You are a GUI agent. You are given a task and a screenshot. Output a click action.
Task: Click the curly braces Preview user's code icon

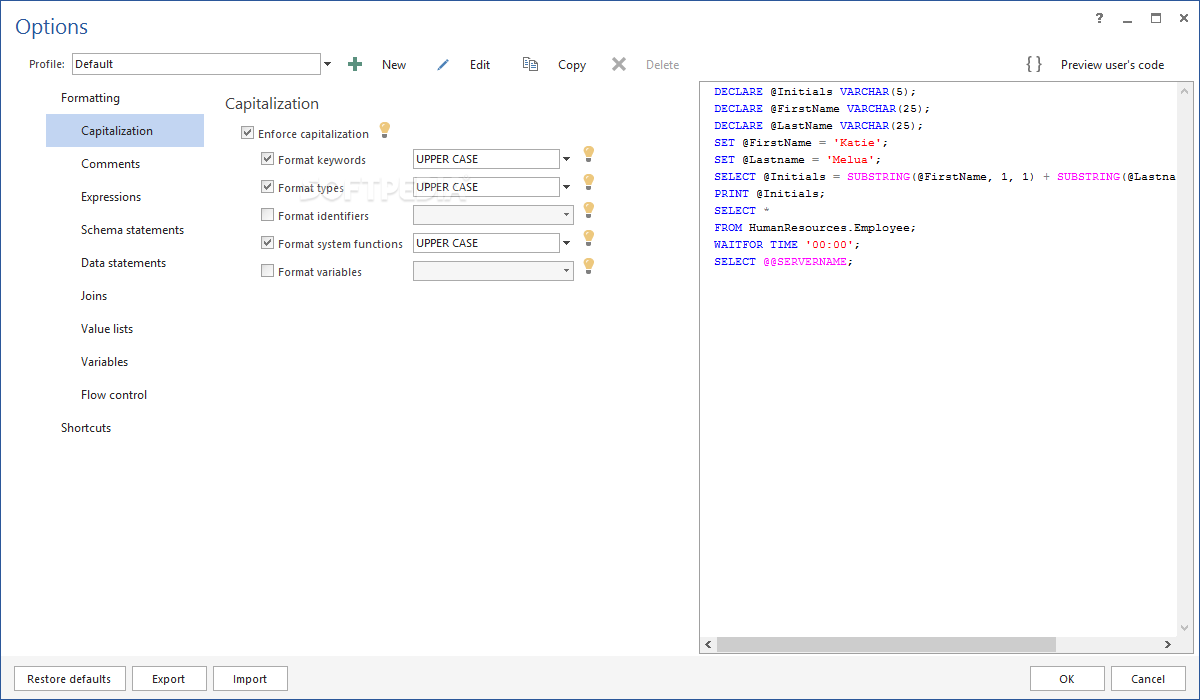click(1034, 64)
